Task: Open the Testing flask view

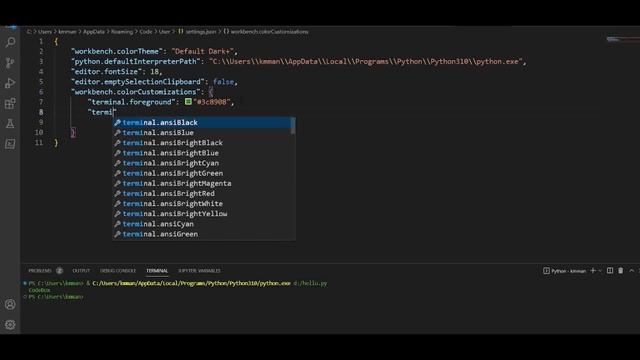Action: pyautogui.click(x=10, y=123)
